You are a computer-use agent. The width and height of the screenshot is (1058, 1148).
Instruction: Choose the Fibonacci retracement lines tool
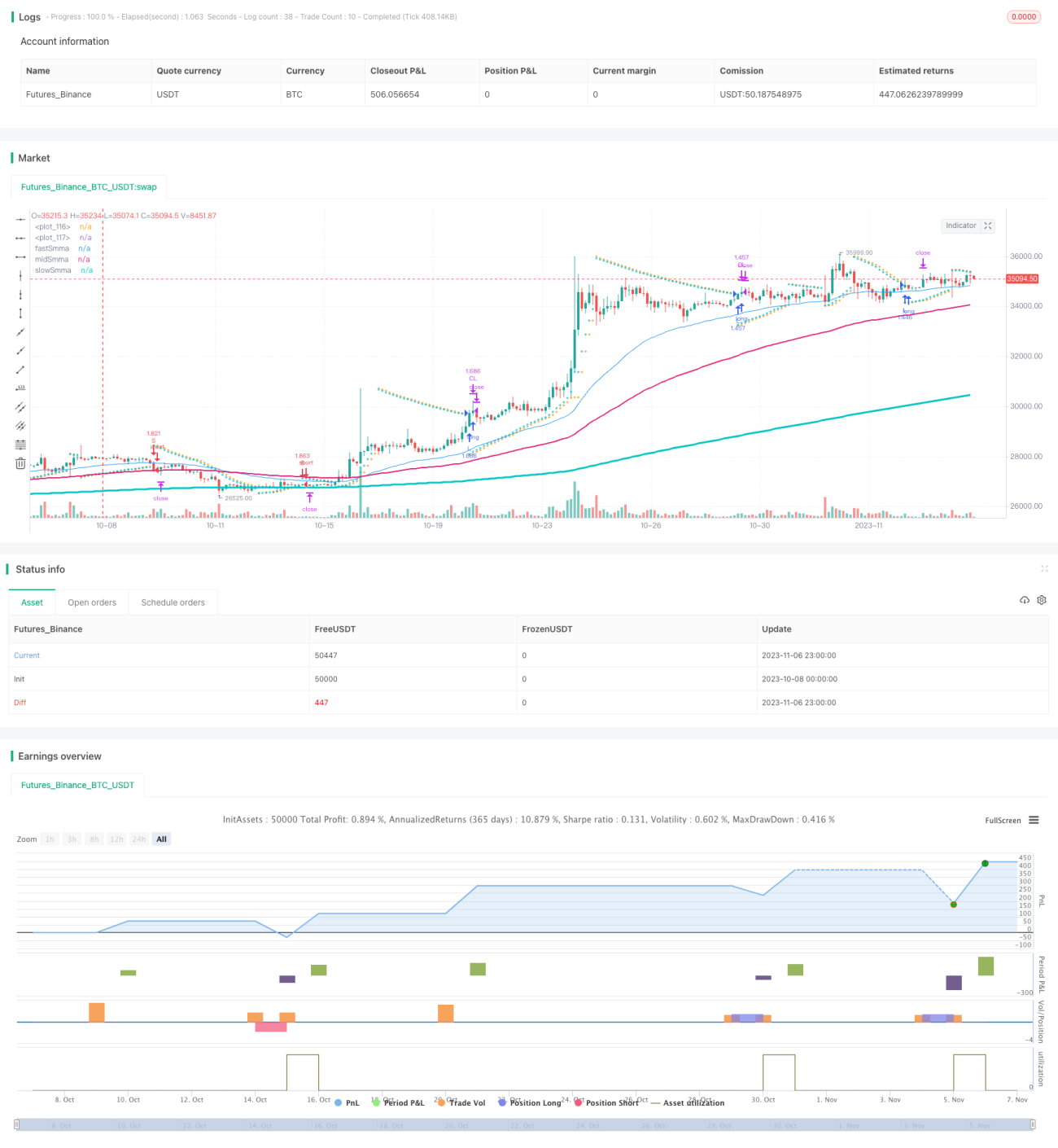tap(20, 445)
